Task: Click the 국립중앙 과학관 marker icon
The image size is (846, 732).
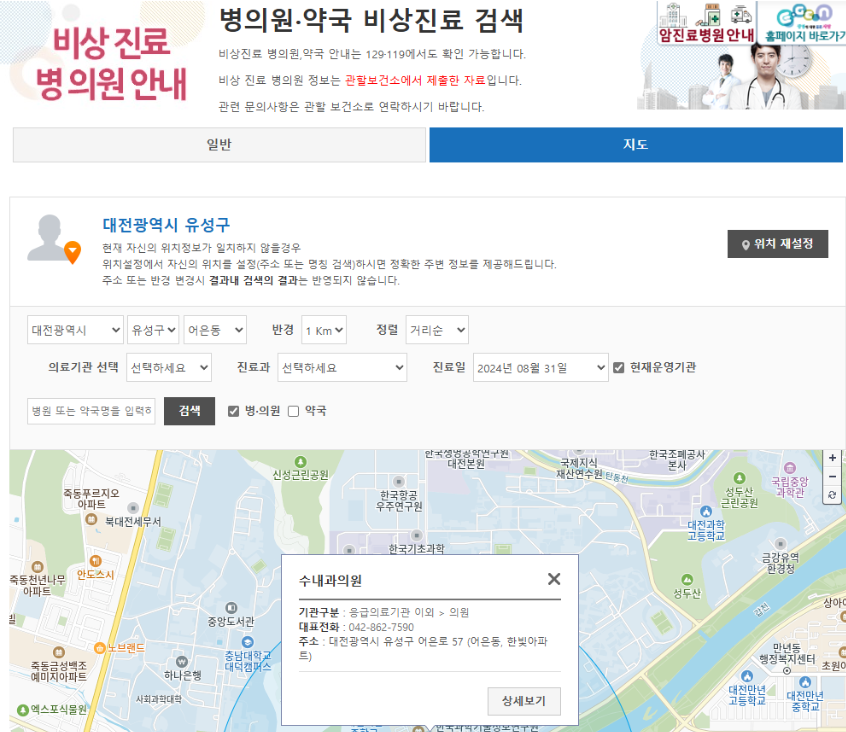Action: point(790,467)
